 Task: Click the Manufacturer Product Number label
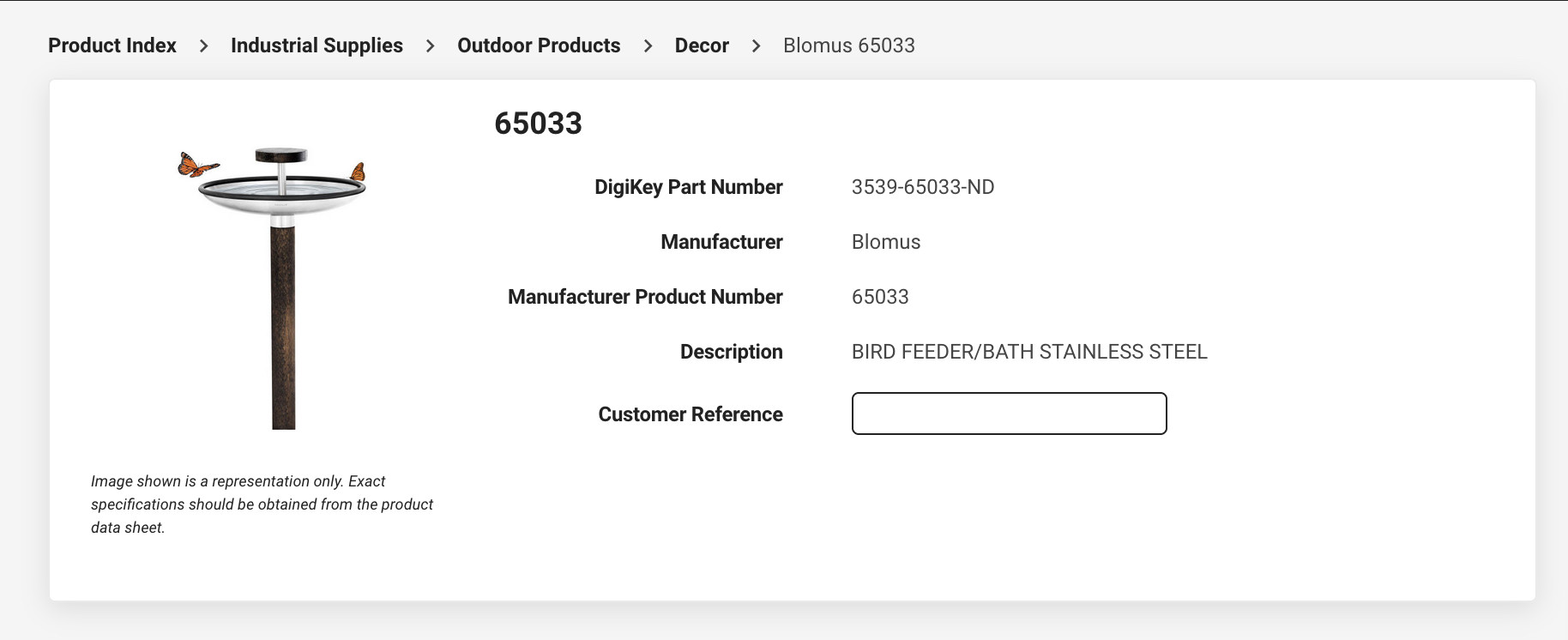tap(645, 297)
